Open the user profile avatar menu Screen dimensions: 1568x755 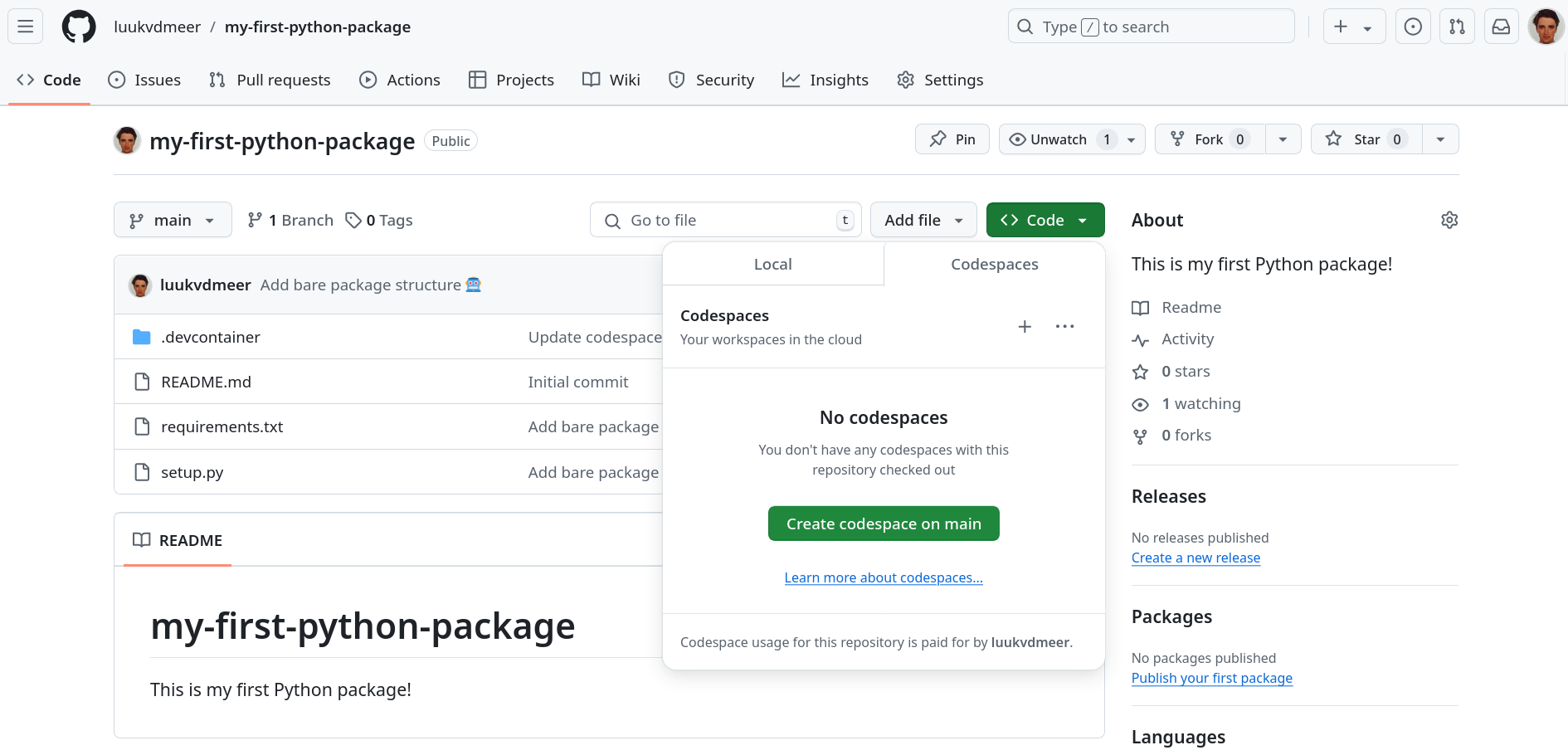(x=1546, y=27)
